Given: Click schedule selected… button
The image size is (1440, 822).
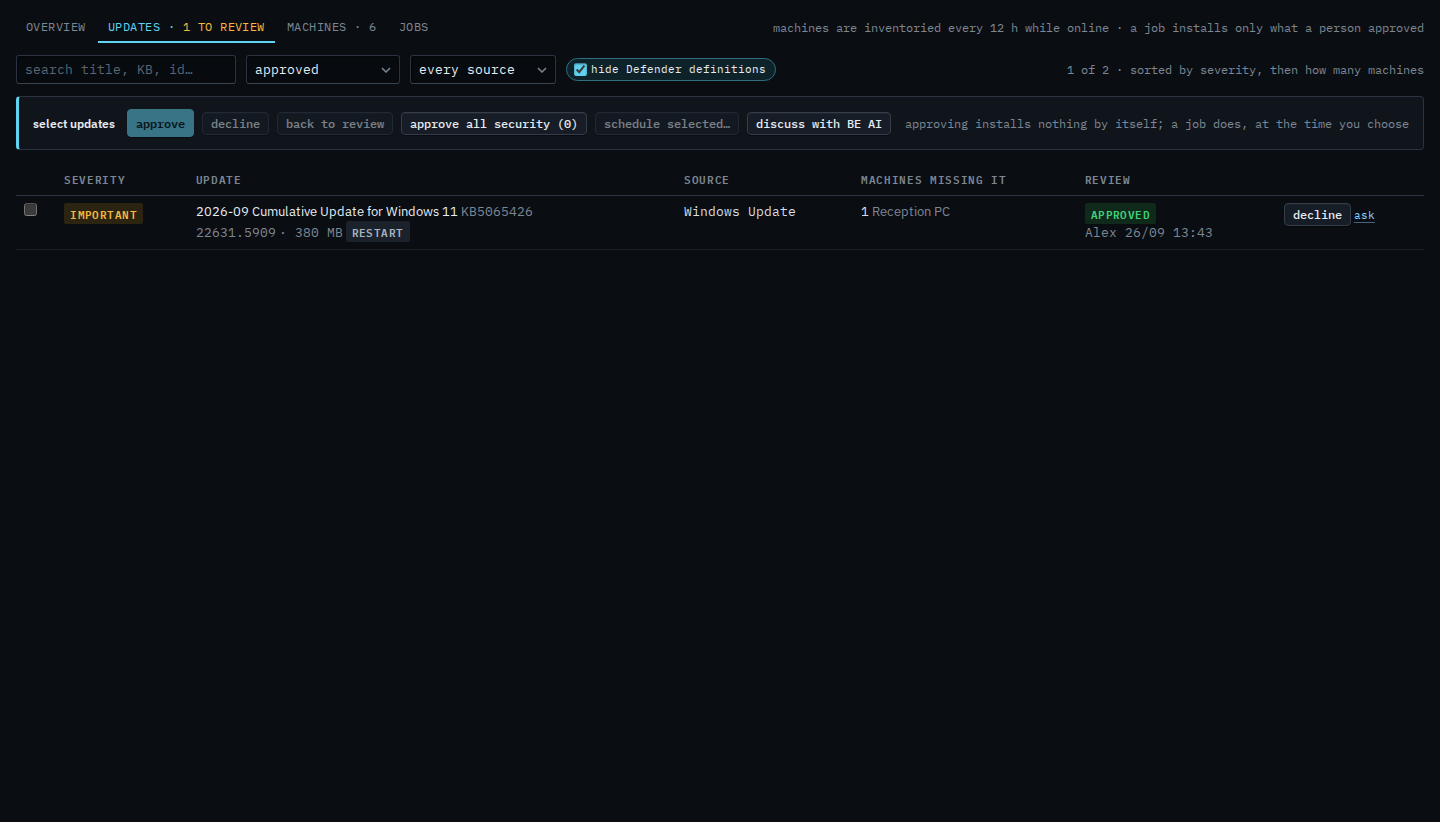Looking at the screenshot, I should click(x=667, y=123).
